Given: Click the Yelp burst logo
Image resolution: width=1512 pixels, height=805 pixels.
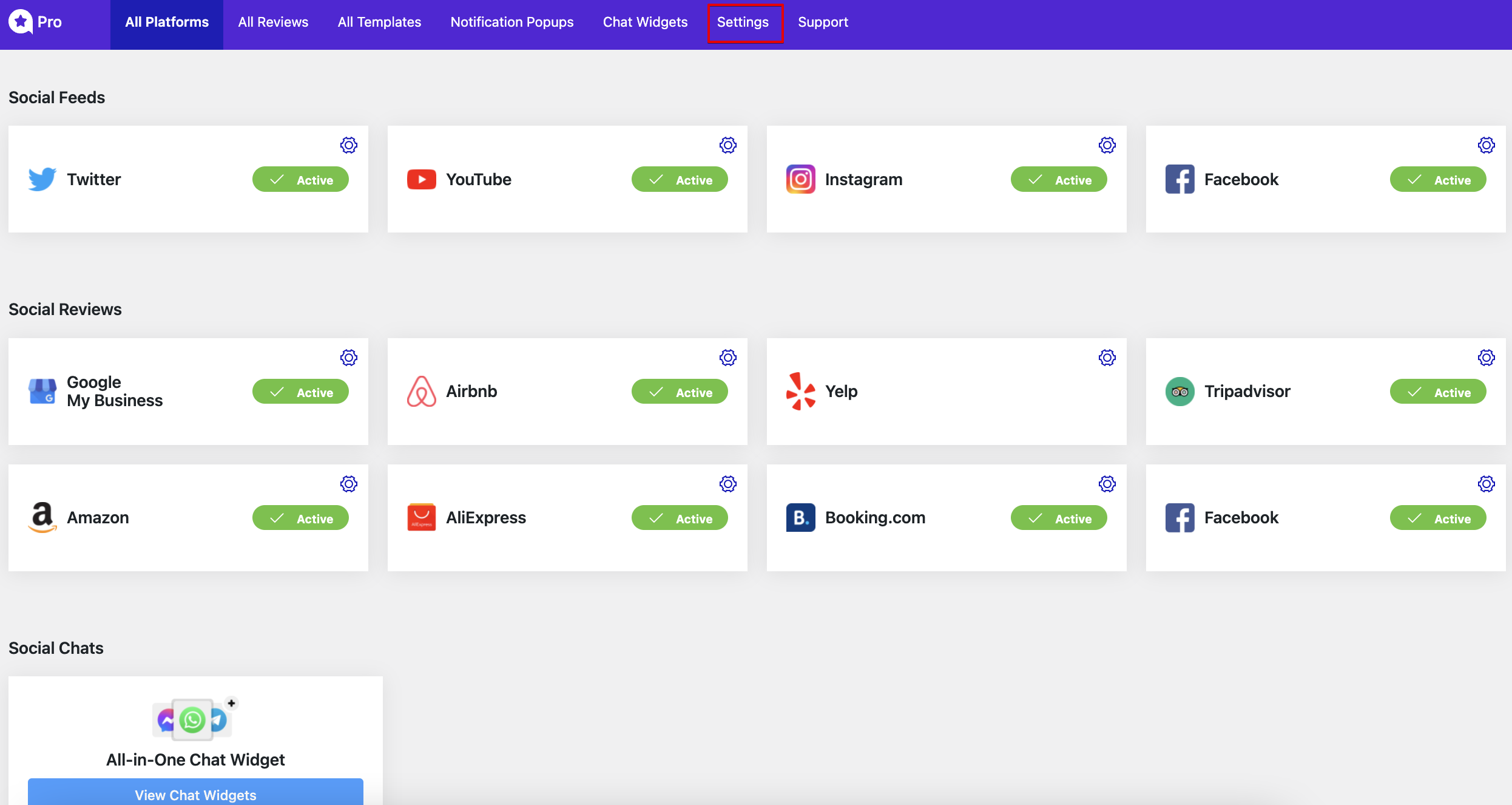Looking at the screenshot, I should pos(801,392).
